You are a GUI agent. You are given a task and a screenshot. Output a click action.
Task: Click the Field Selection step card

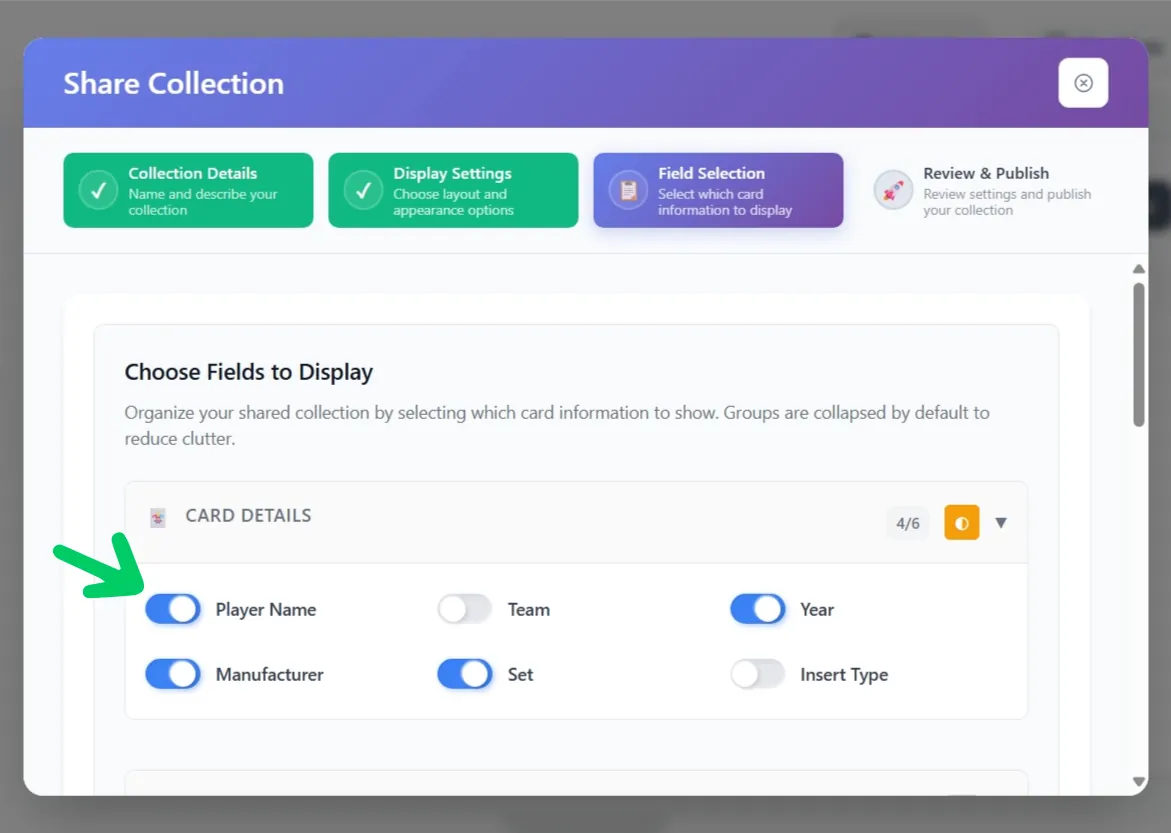[x=718, y=190]
